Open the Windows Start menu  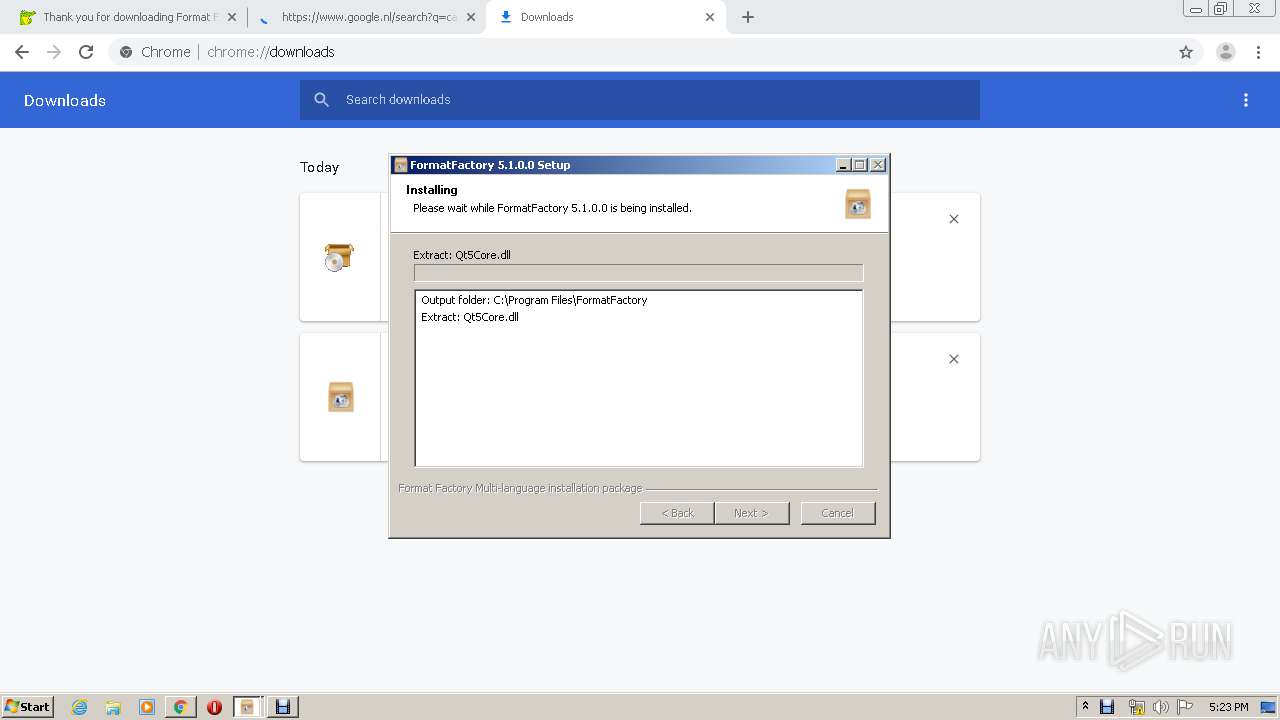coord(28,707)
